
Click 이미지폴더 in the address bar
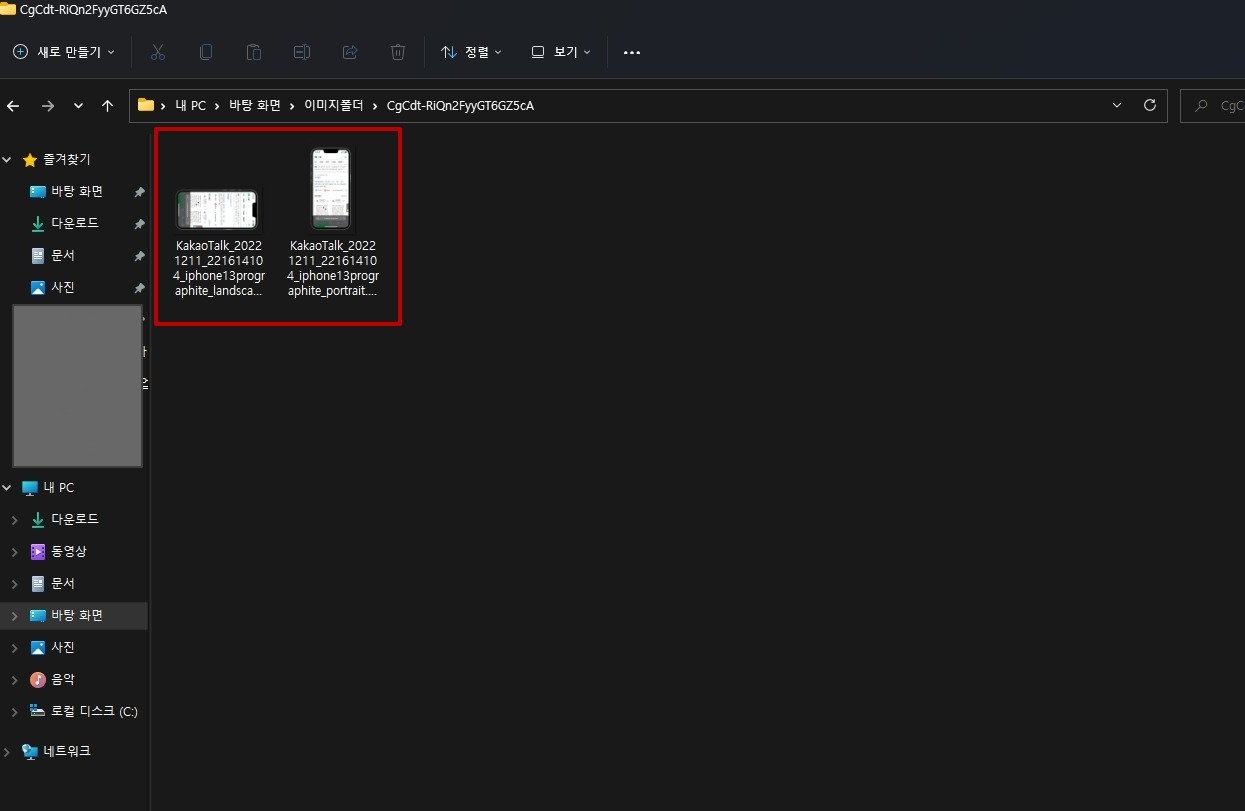[334, 105]
